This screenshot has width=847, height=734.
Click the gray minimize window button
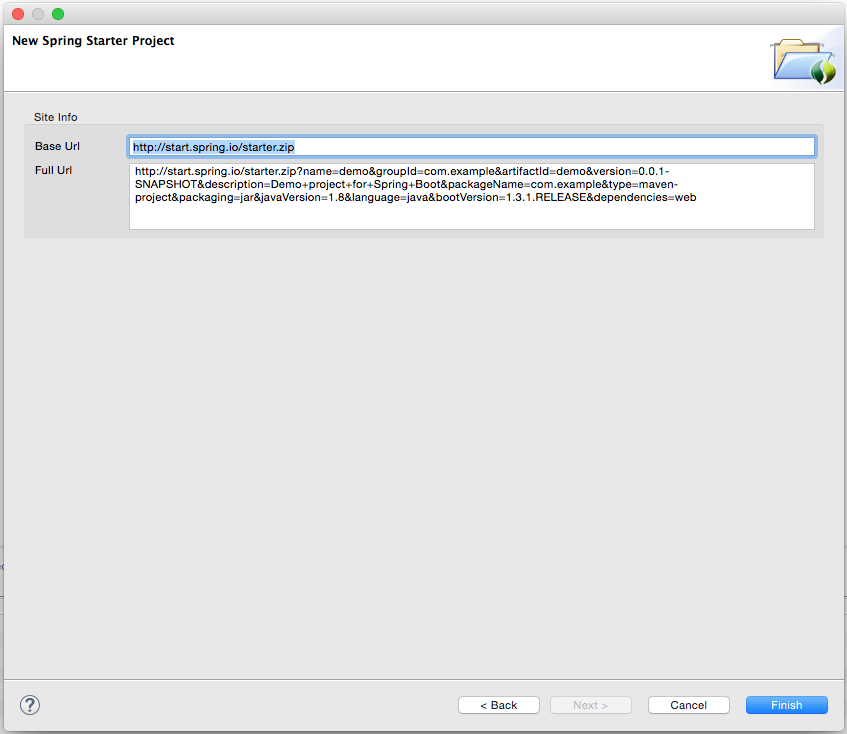pos(38,14)
